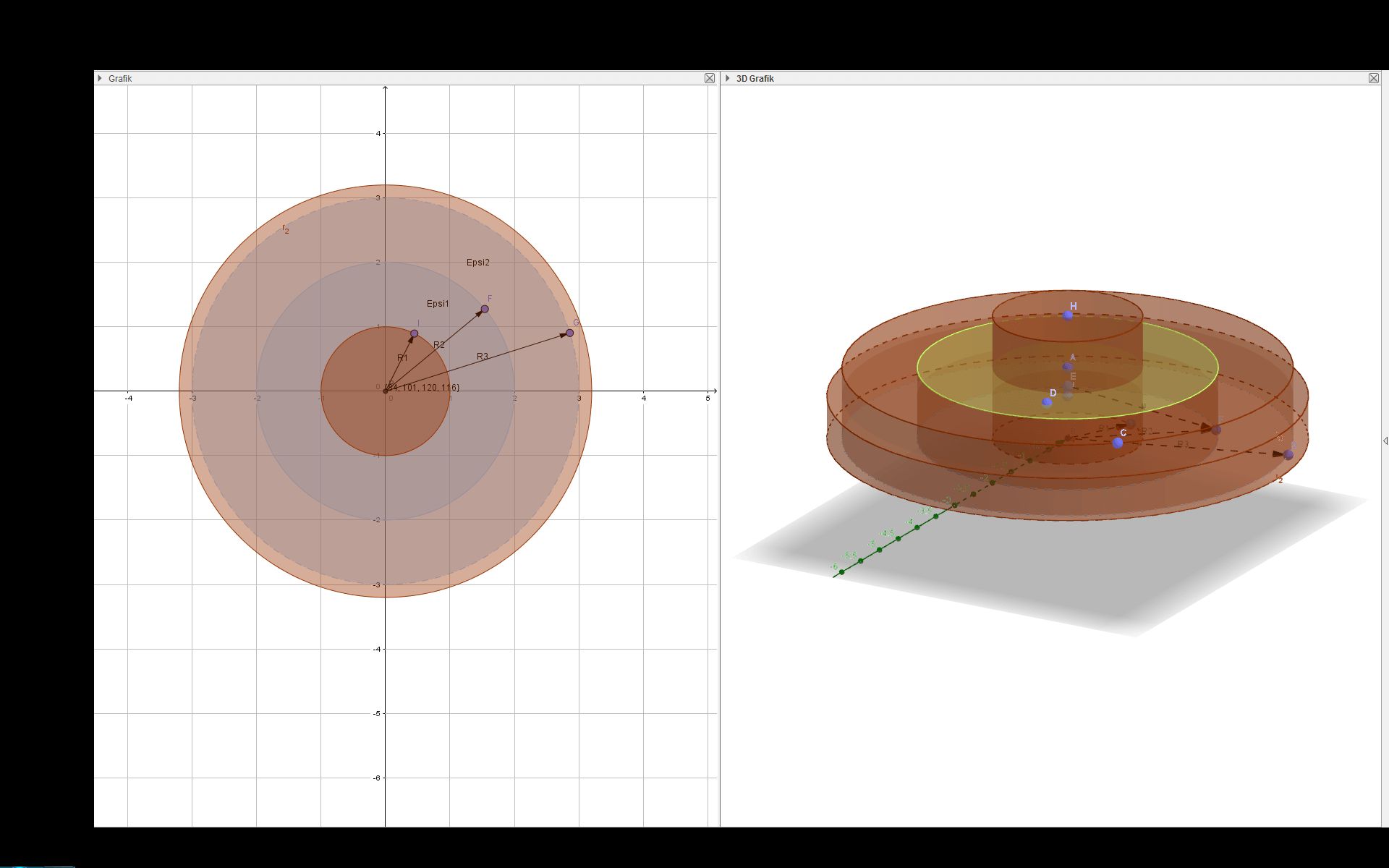Open the sidebar arrow at right window edge
The width and height of the screenshot is (1389, 868).
click(1385, 441)
